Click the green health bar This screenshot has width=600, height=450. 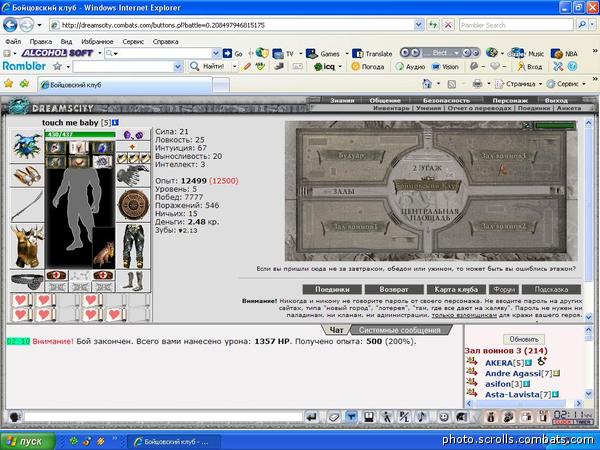click(80, 134)
